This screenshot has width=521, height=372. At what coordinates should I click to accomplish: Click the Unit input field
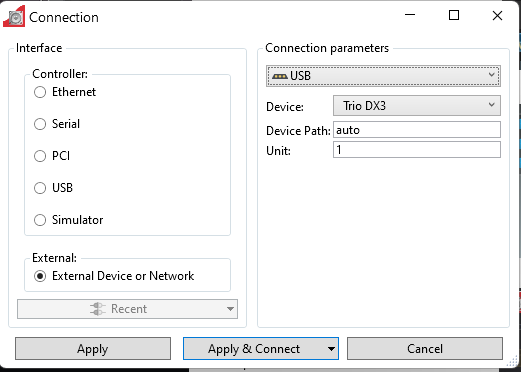tap(417, 150)
